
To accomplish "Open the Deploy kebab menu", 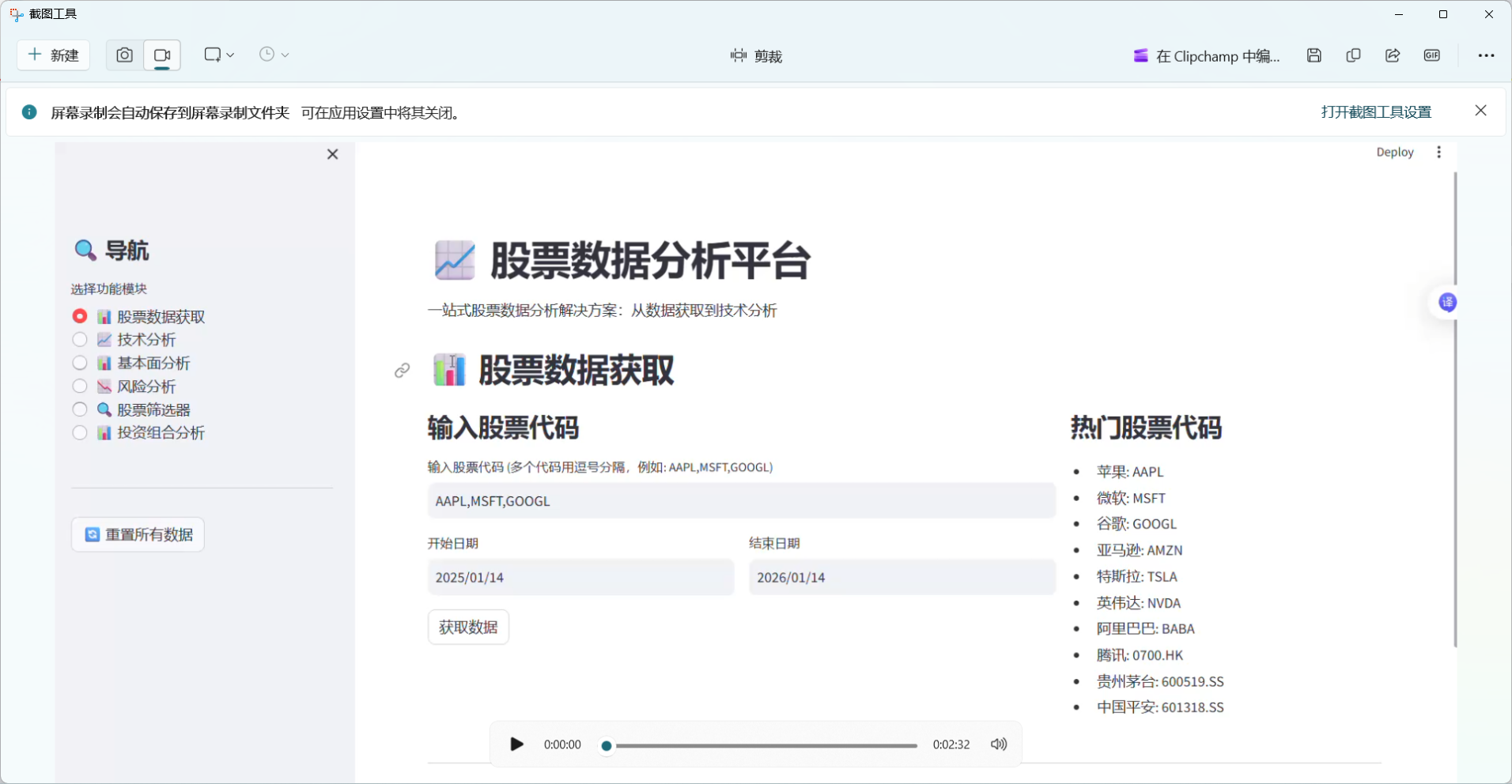I will tap(1438, 152).
